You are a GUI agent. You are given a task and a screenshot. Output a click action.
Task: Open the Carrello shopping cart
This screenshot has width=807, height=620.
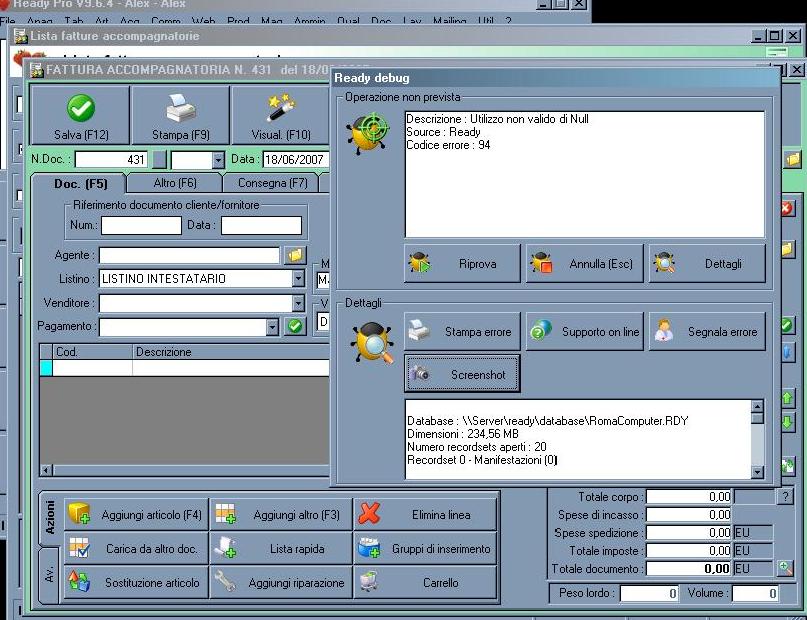[x=425, y=582]
